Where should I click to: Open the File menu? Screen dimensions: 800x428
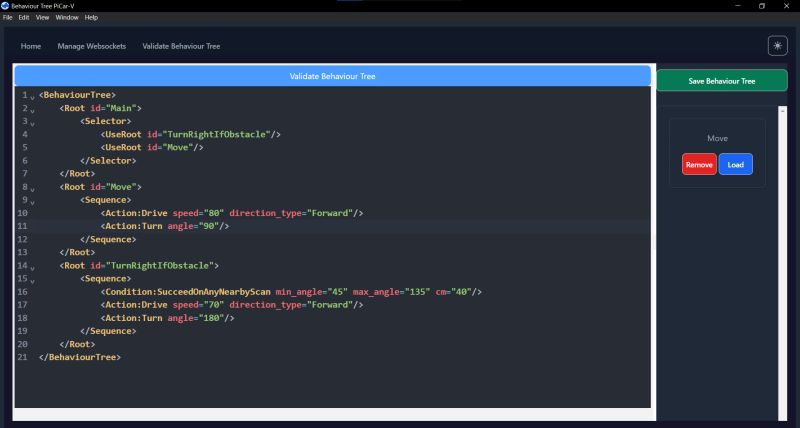[x=8, y=17]
